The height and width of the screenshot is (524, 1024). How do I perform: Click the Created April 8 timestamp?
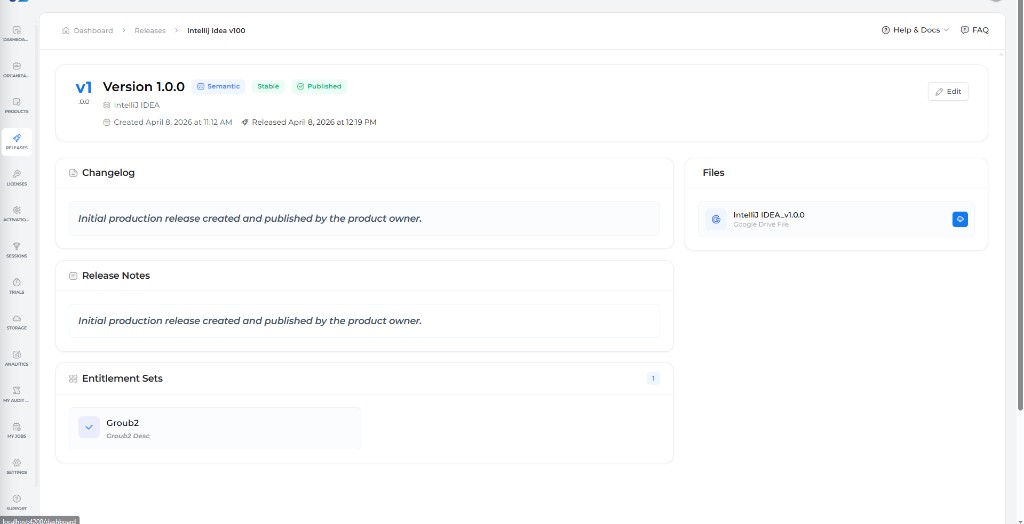tap(168, 122)
